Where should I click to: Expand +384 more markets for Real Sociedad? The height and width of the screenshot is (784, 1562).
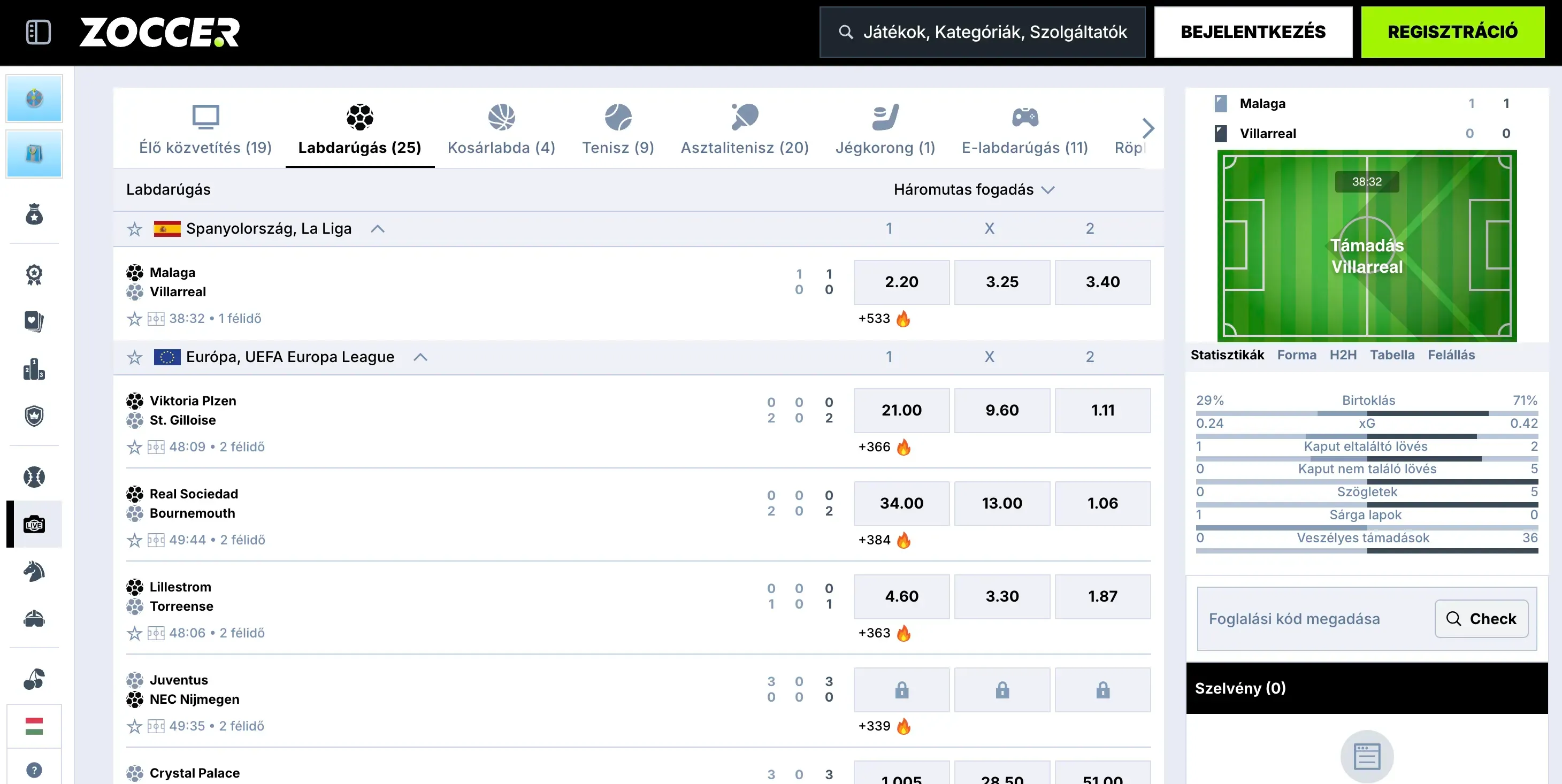tap(875, 540)
